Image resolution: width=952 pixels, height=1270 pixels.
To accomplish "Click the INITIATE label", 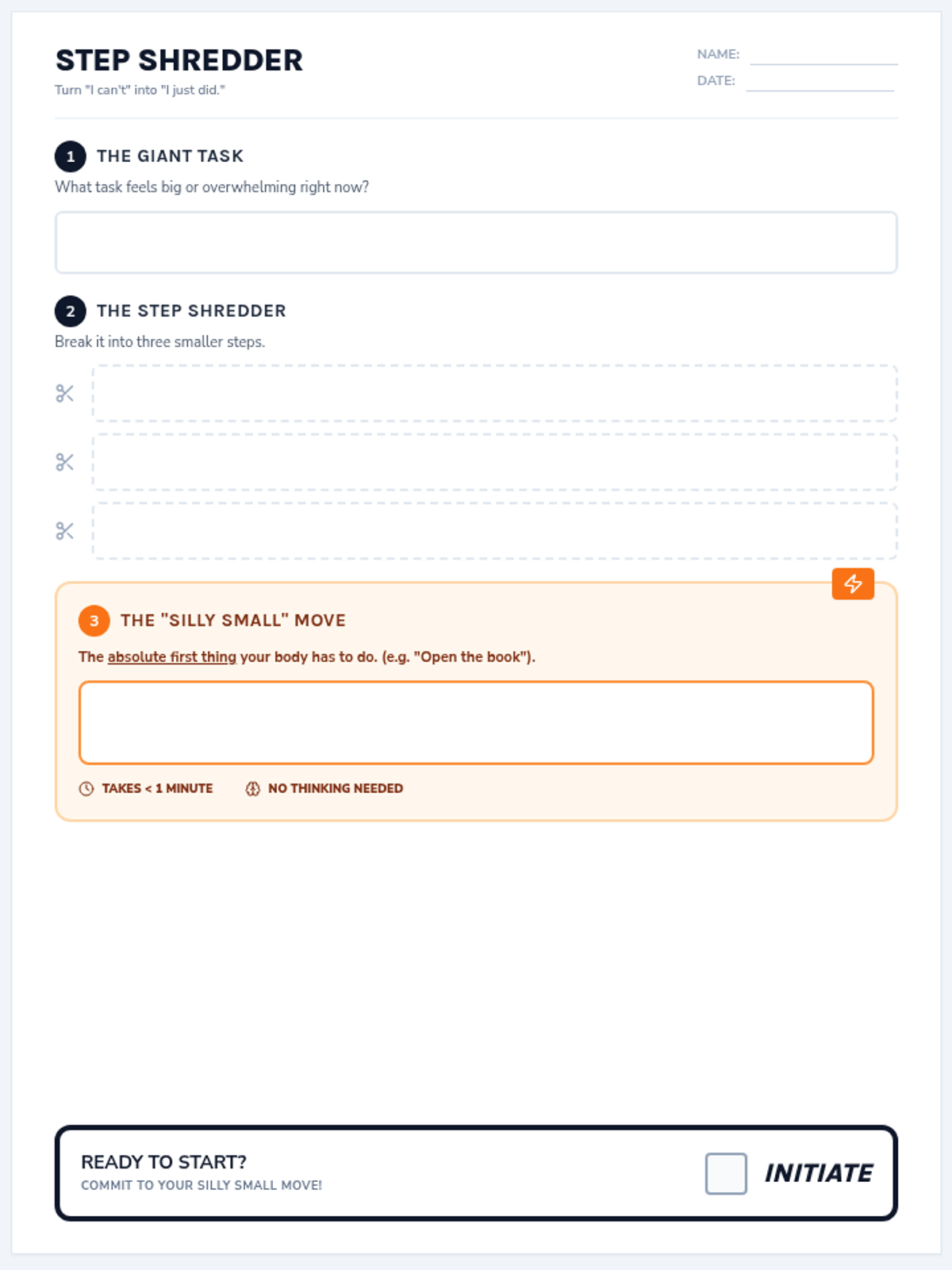I will (819, 1173).
